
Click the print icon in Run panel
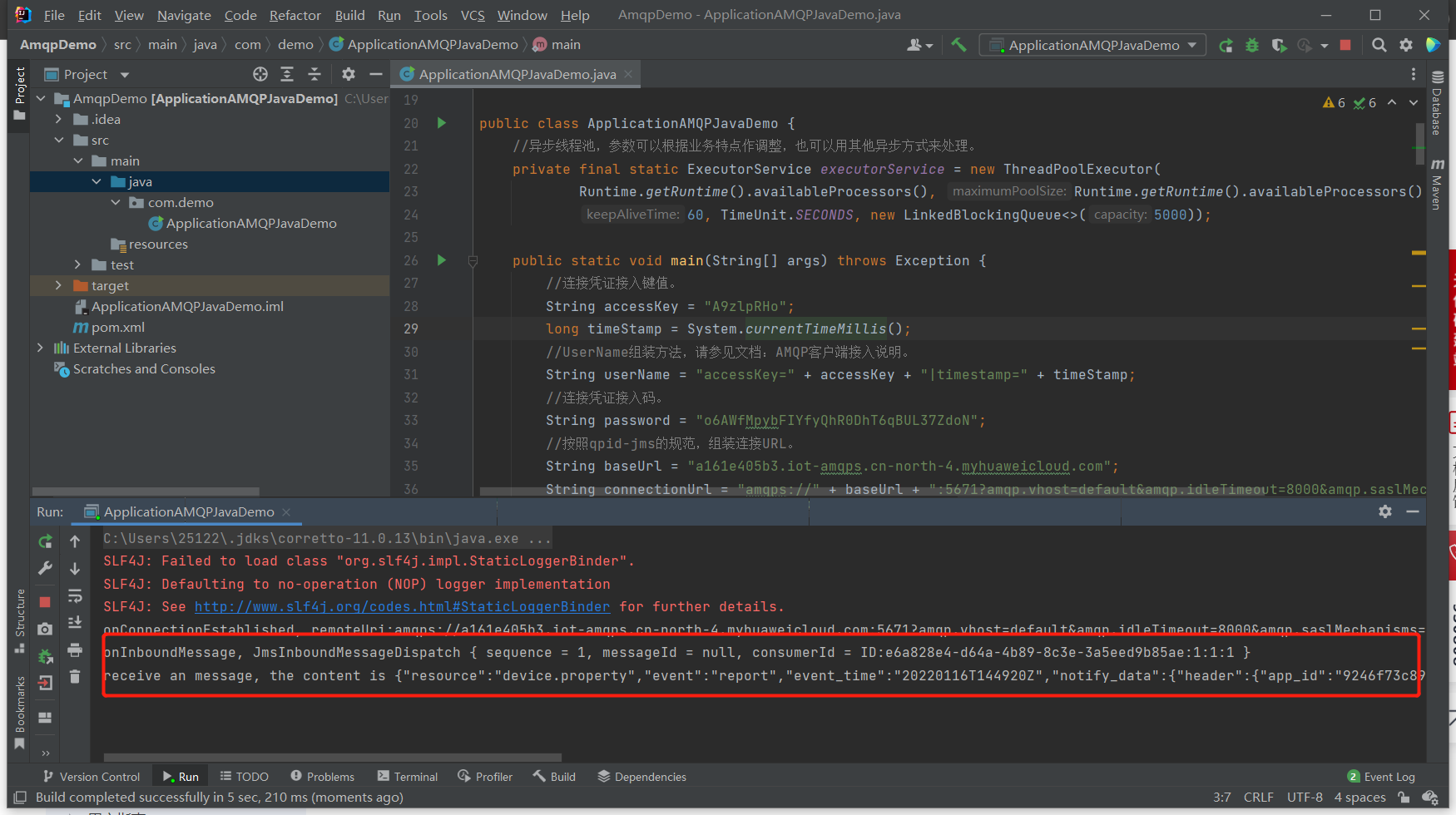(x=75, y=650)
